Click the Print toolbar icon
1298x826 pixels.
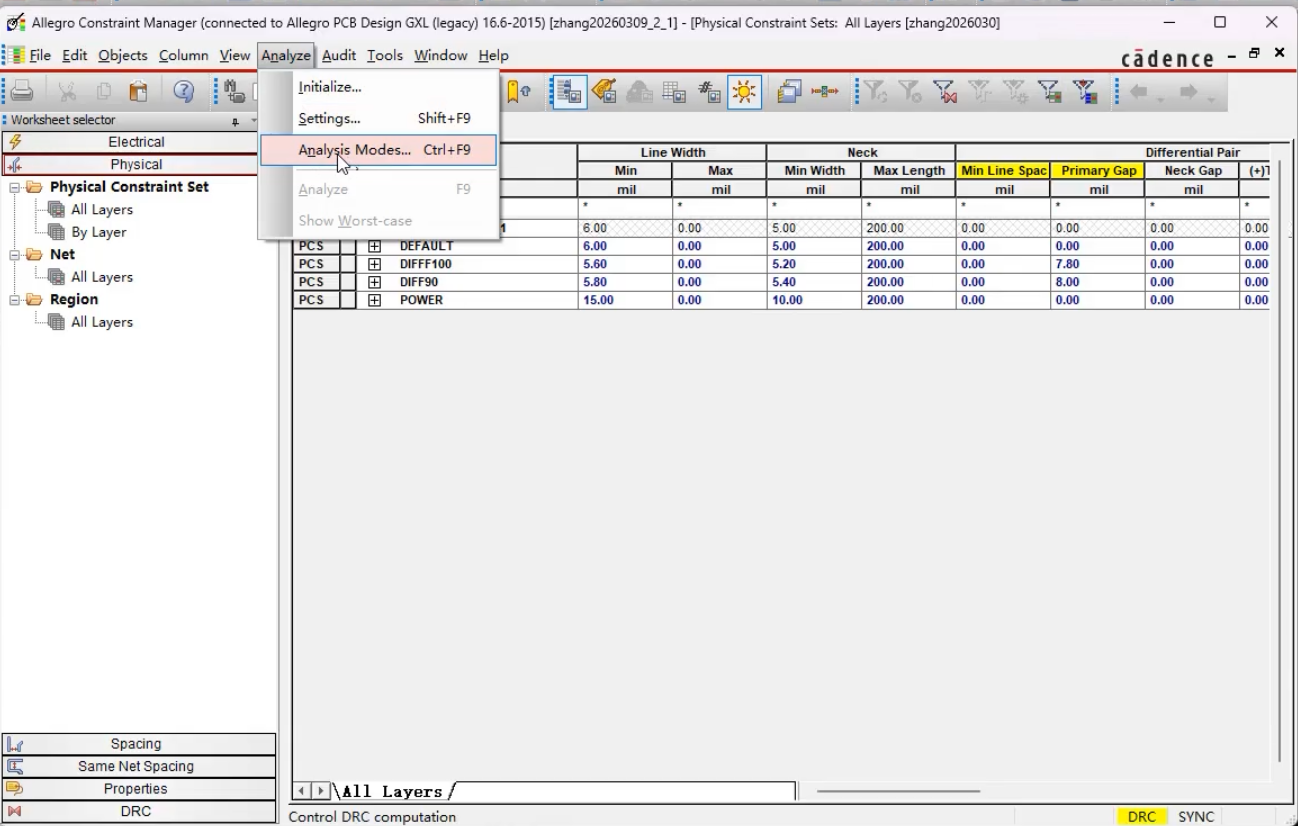click(x=22, y=92)
